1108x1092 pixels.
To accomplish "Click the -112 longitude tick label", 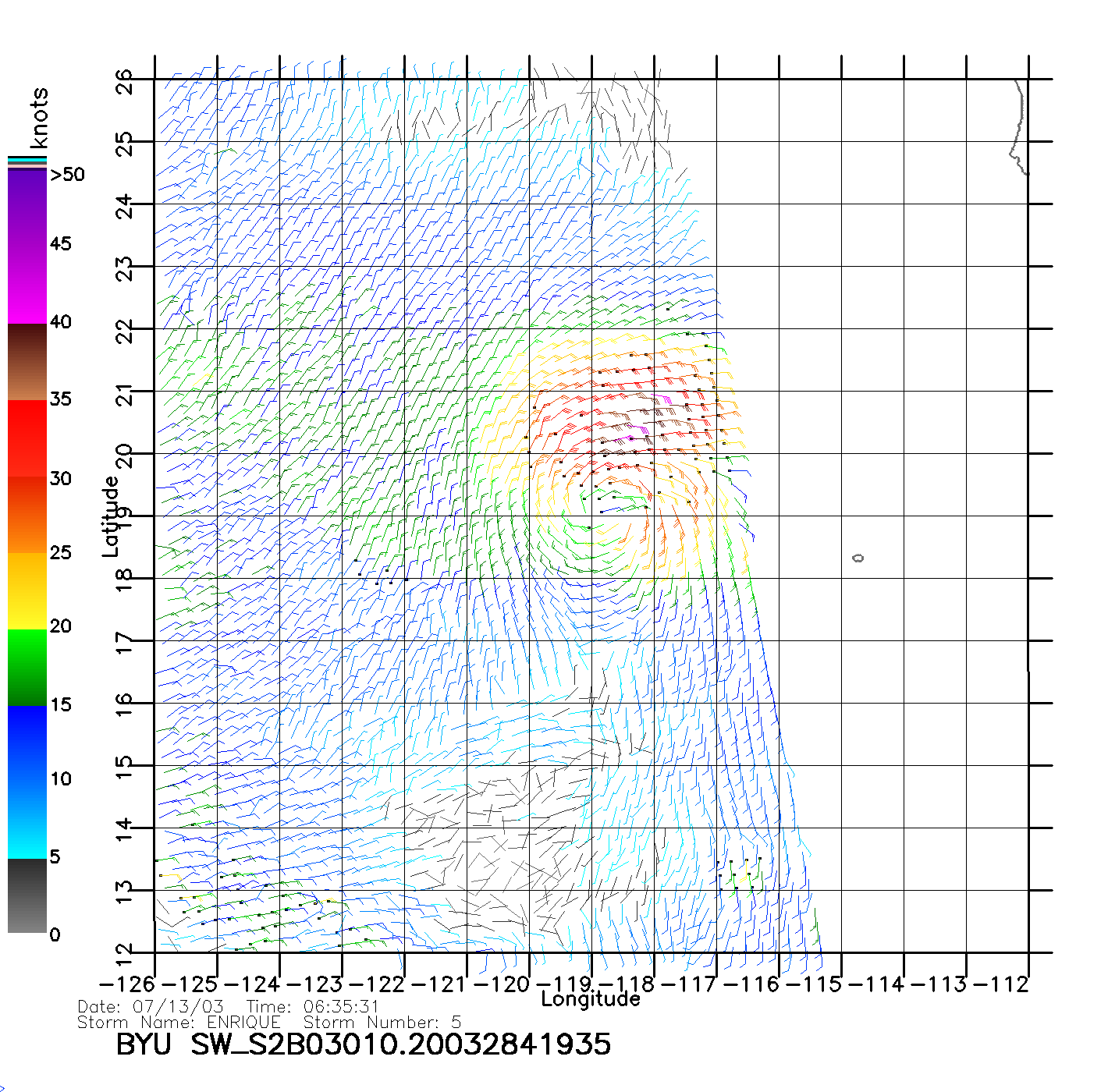I will point(1001,984).
